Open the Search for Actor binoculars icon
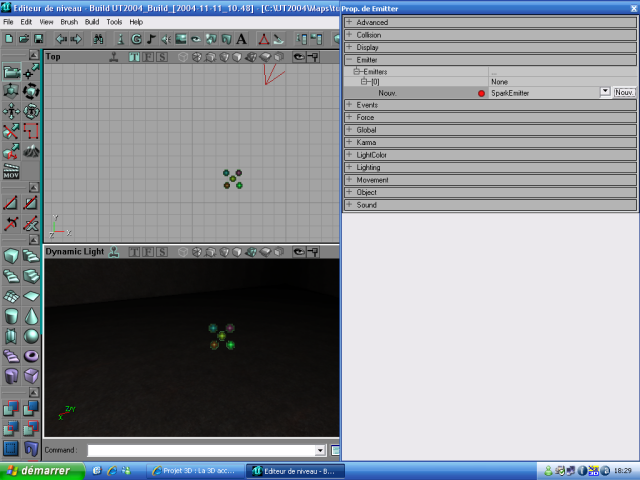 (98, 39)
